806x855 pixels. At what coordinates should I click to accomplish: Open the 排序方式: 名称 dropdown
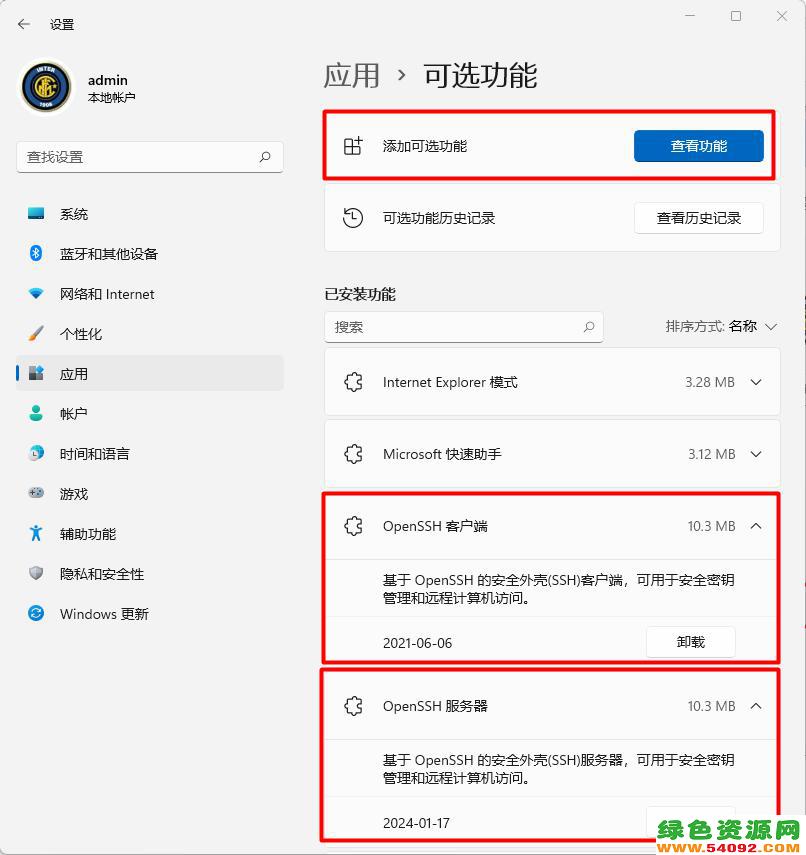click(x=721, y=327)
